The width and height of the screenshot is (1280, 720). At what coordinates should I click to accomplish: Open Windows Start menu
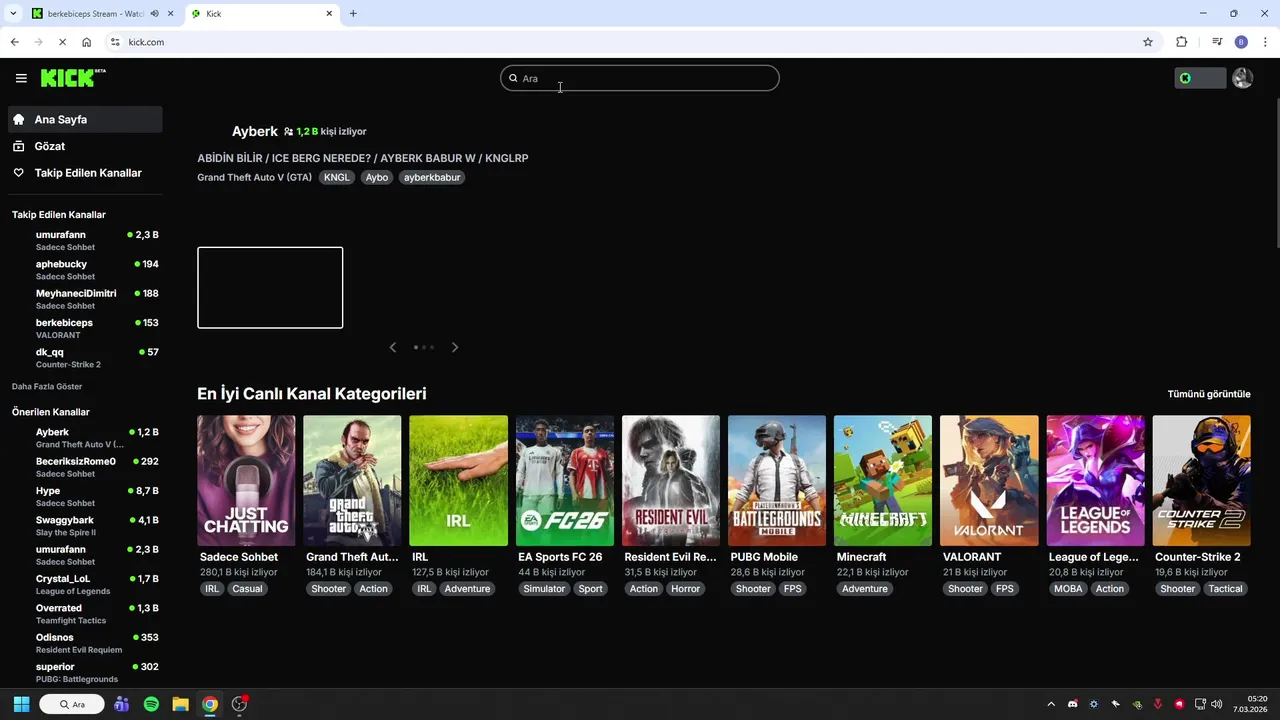click(x=21, y=704)
